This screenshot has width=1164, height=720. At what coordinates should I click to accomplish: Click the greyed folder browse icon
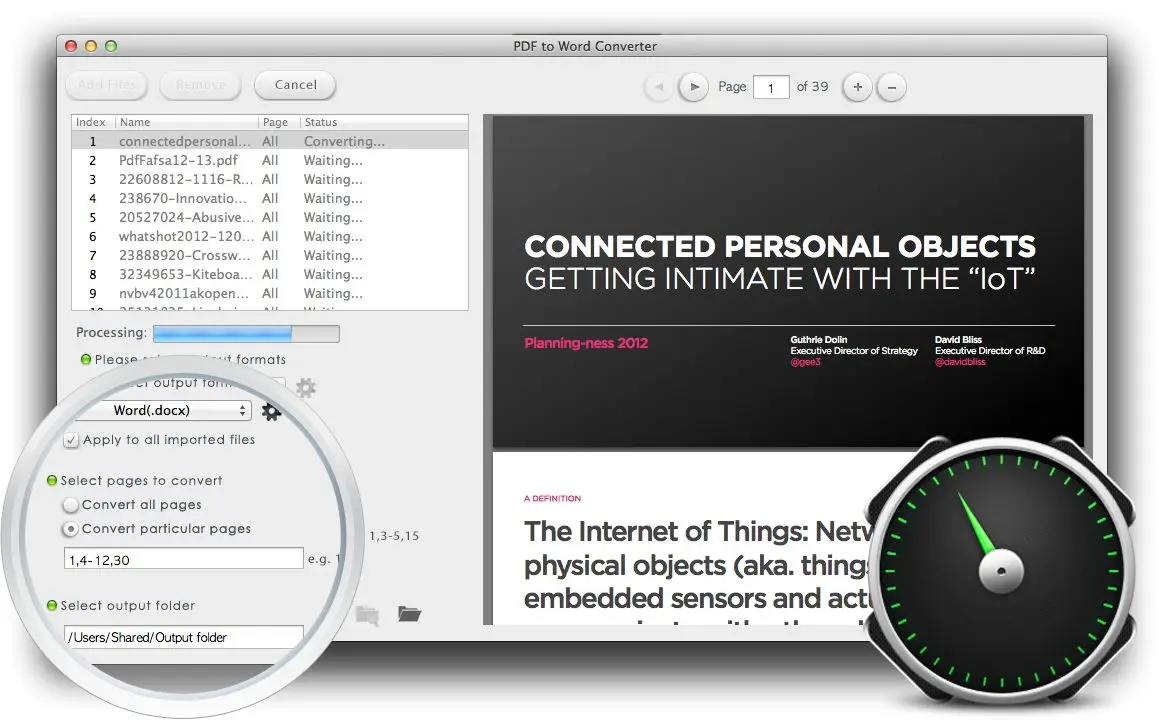pos(367,614)
